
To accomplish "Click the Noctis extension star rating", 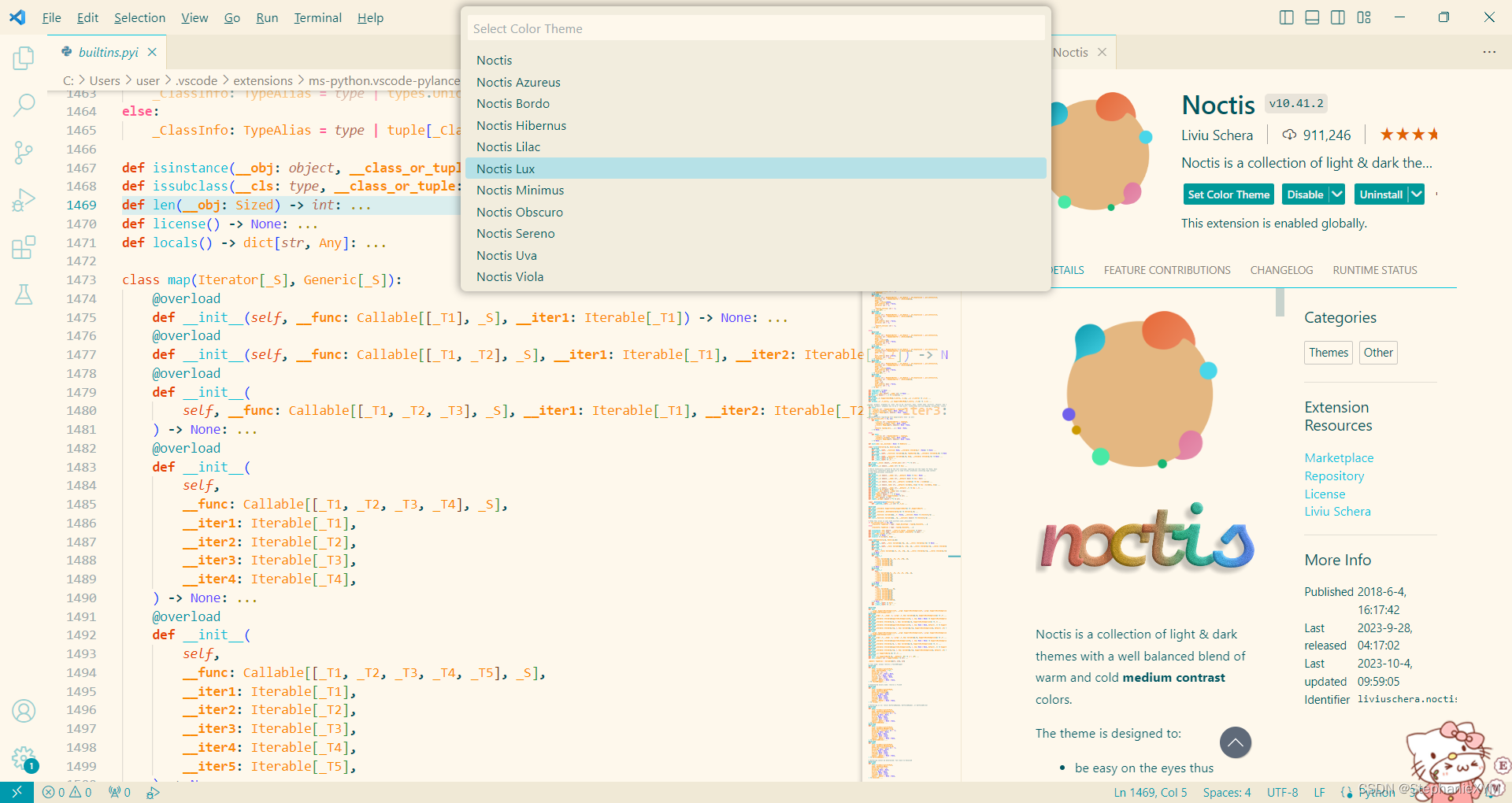I will (x=1409, y=135).
